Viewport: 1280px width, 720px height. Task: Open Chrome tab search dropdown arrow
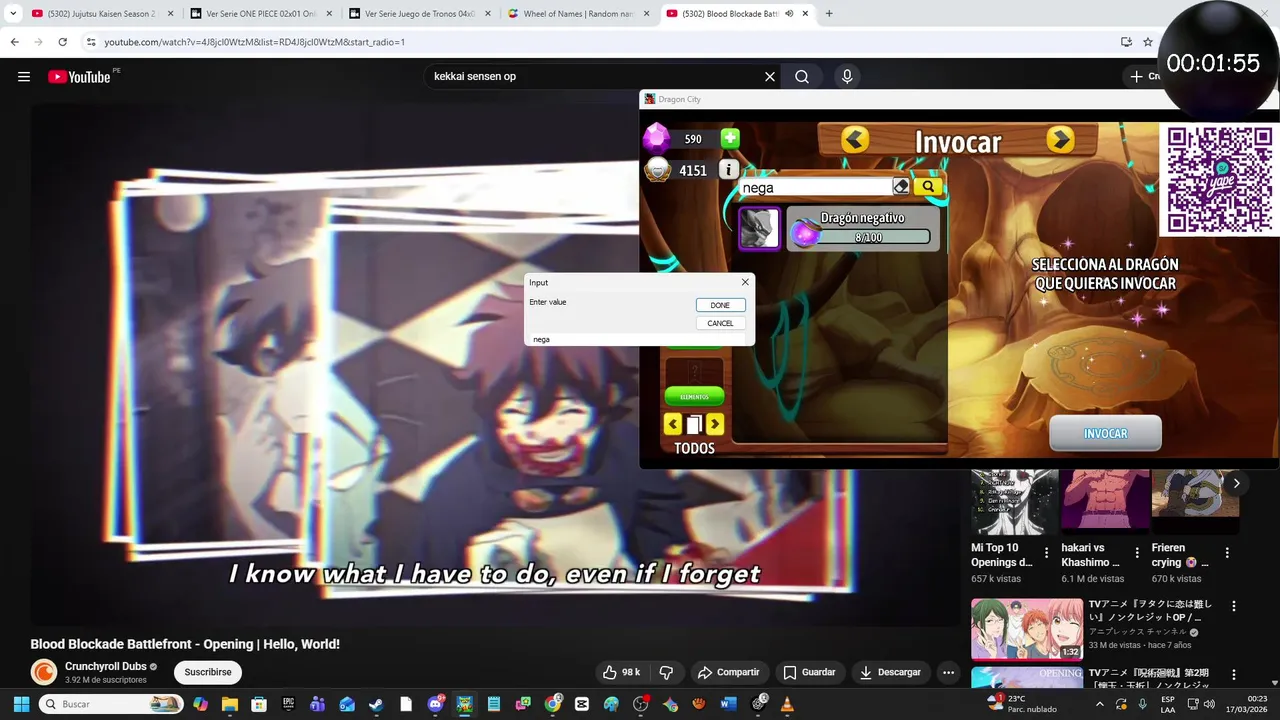click(x=13, y=14)
